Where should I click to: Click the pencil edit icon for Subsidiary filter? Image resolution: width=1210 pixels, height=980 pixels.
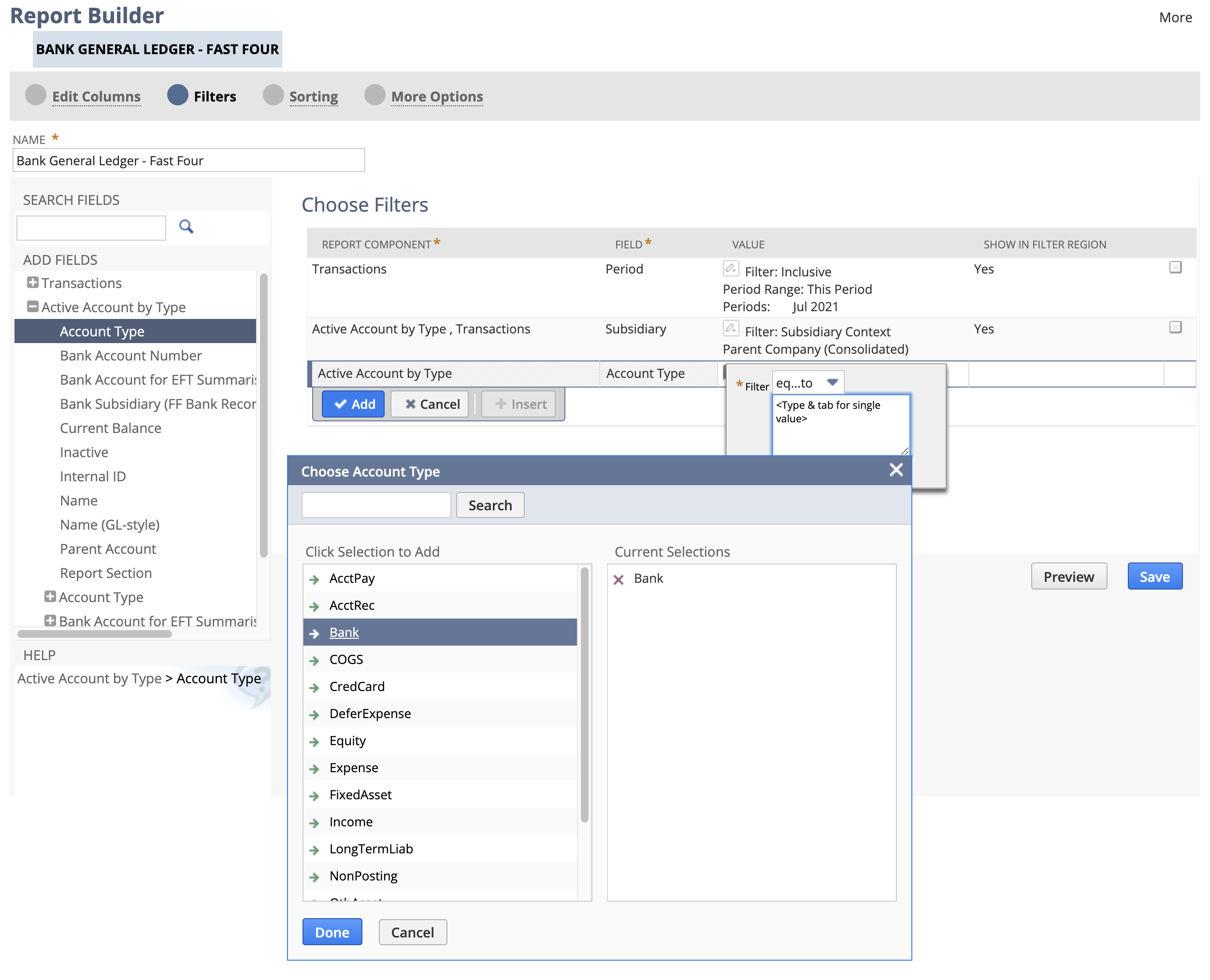(731, 329)
